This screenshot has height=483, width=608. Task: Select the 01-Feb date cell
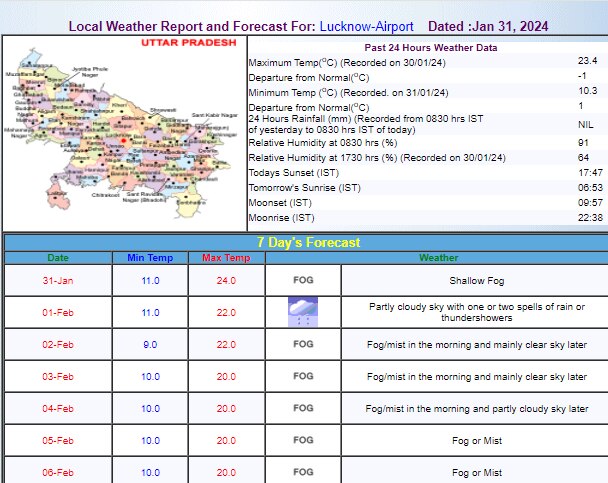(x=58, y=312)
